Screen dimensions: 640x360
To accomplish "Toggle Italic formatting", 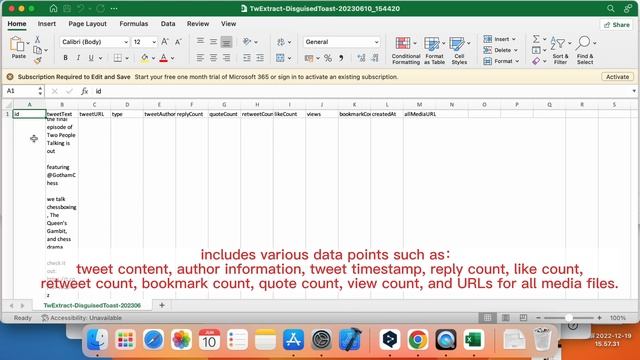I will click(78, 58).
